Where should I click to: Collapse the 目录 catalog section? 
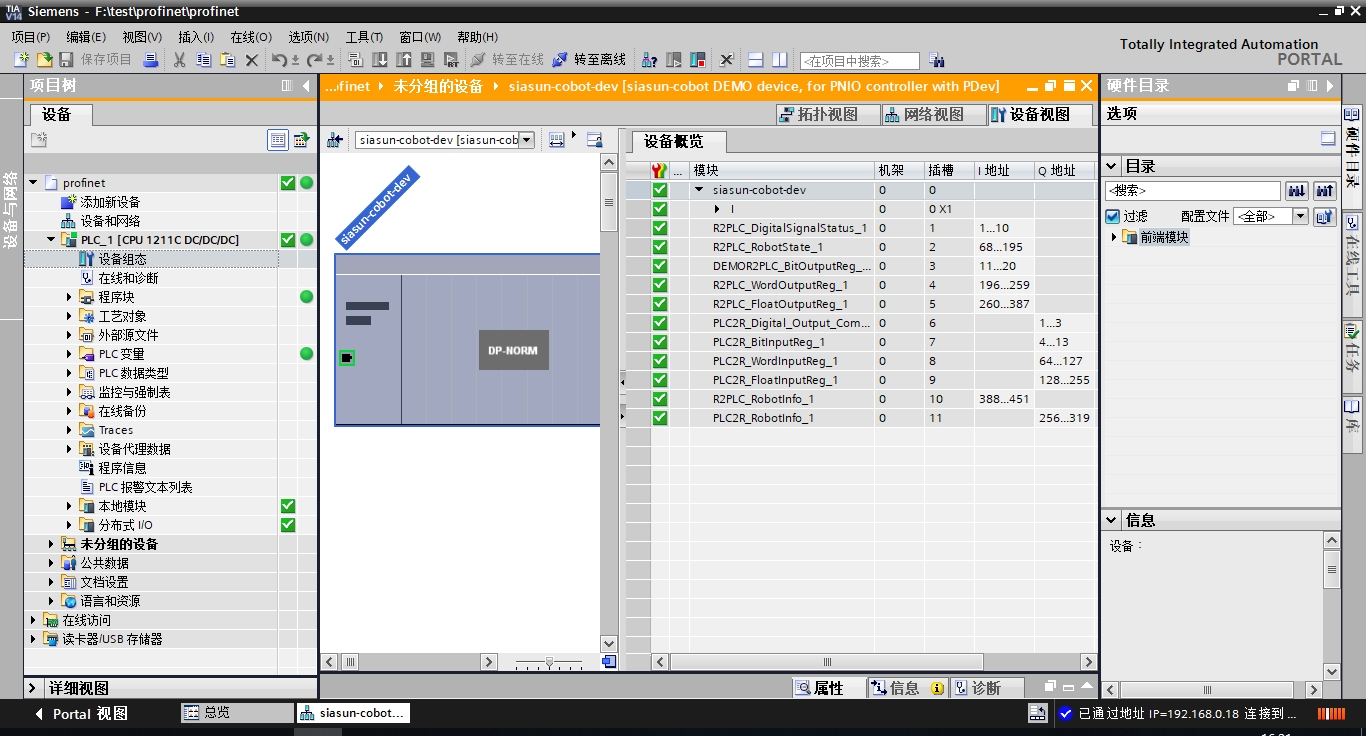(x=1112, y=166)
